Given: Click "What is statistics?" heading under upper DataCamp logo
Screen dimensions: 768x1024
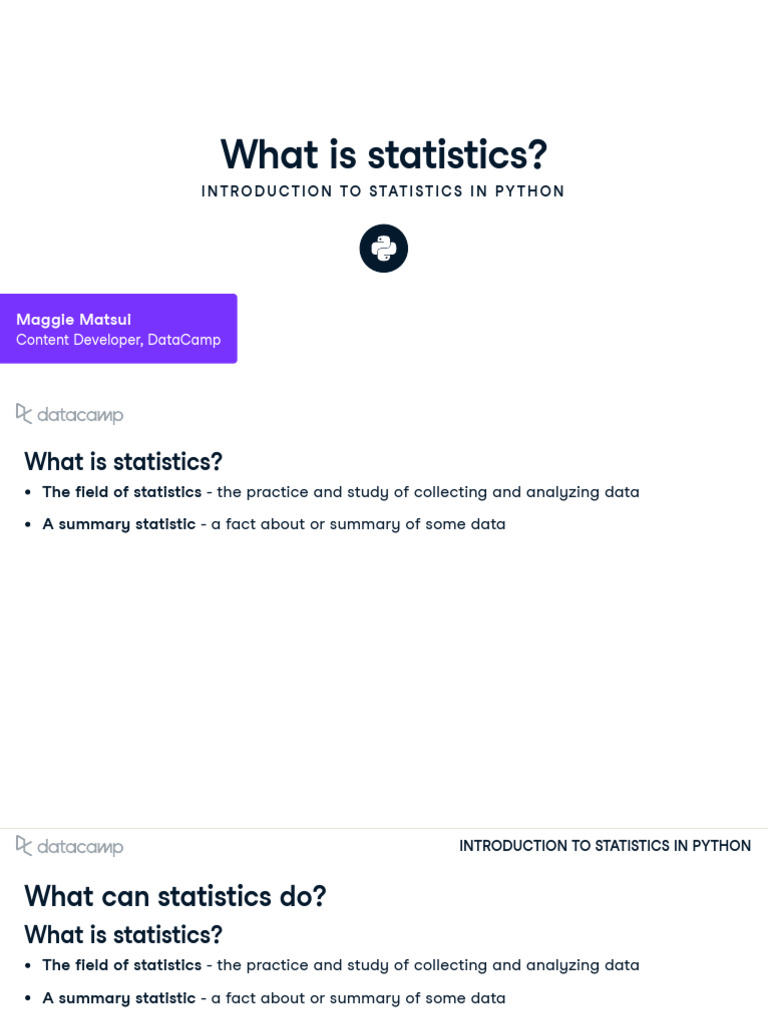Looking at the screenshot, I should (123, 462).
